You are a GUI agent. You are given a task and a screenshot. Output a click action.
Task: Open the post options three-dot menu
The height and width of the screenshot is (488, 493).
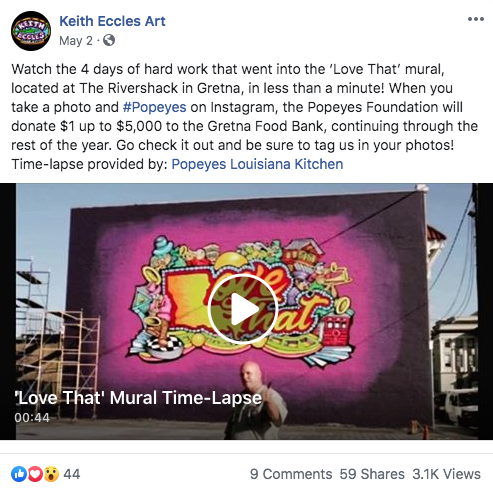(x=476, y=19)
